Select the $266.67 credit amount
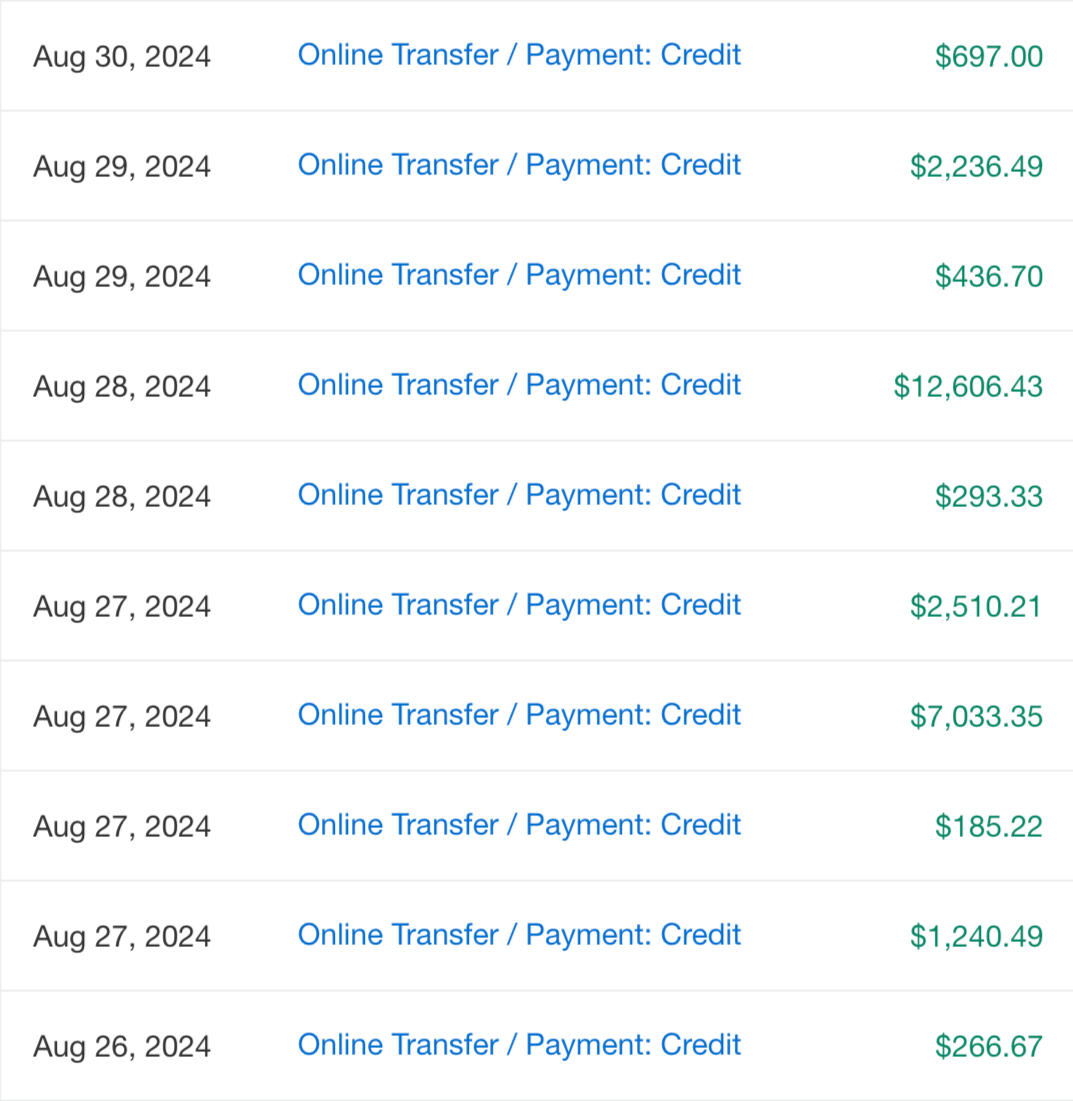 (x=988, y=1046)
